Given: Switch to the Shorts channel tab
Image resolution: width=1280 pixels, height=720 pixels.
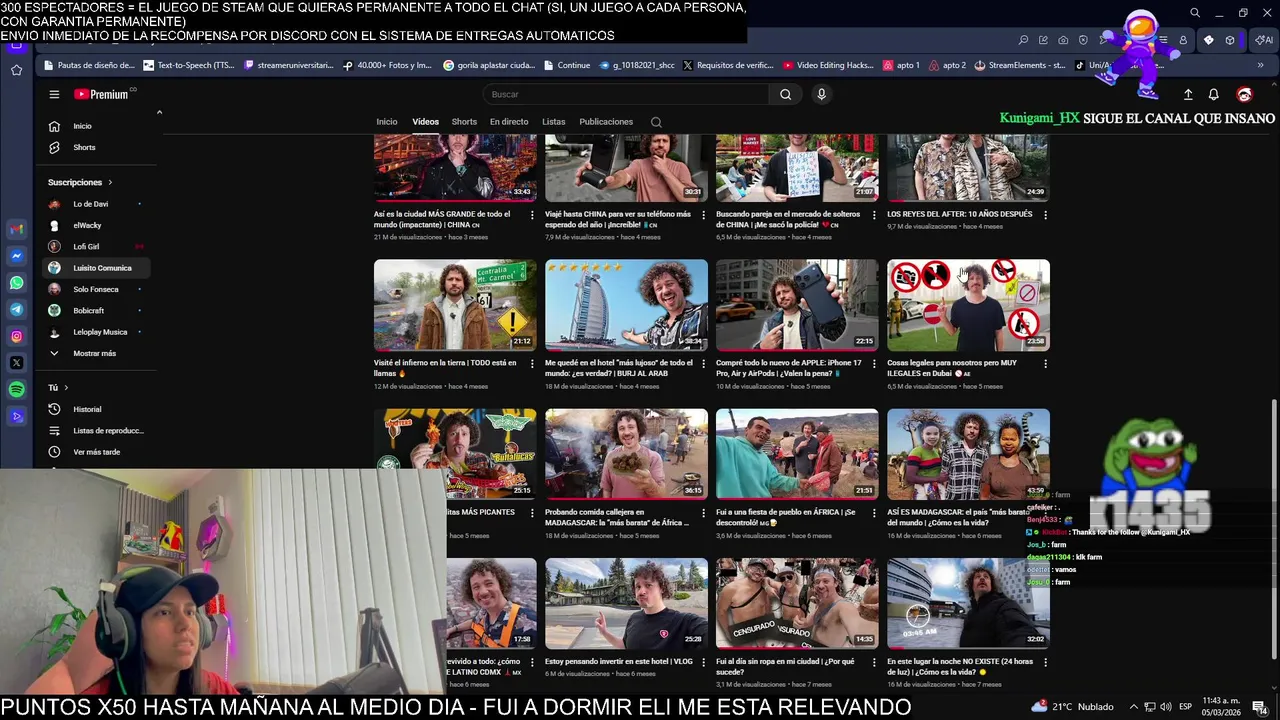Looking at the screenshot, I should (x=464, y=122).
